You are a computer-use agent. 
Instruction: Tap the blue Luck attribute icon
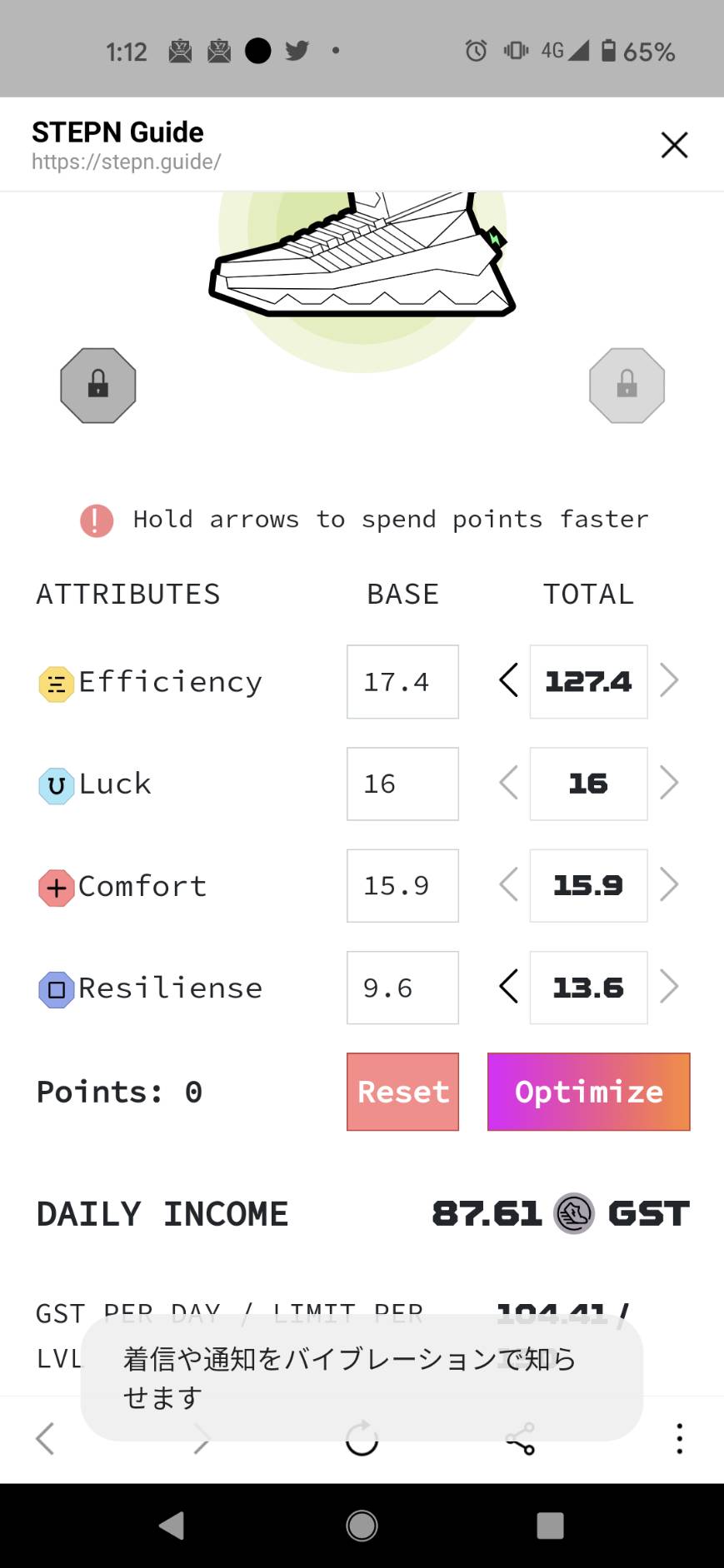56,786
